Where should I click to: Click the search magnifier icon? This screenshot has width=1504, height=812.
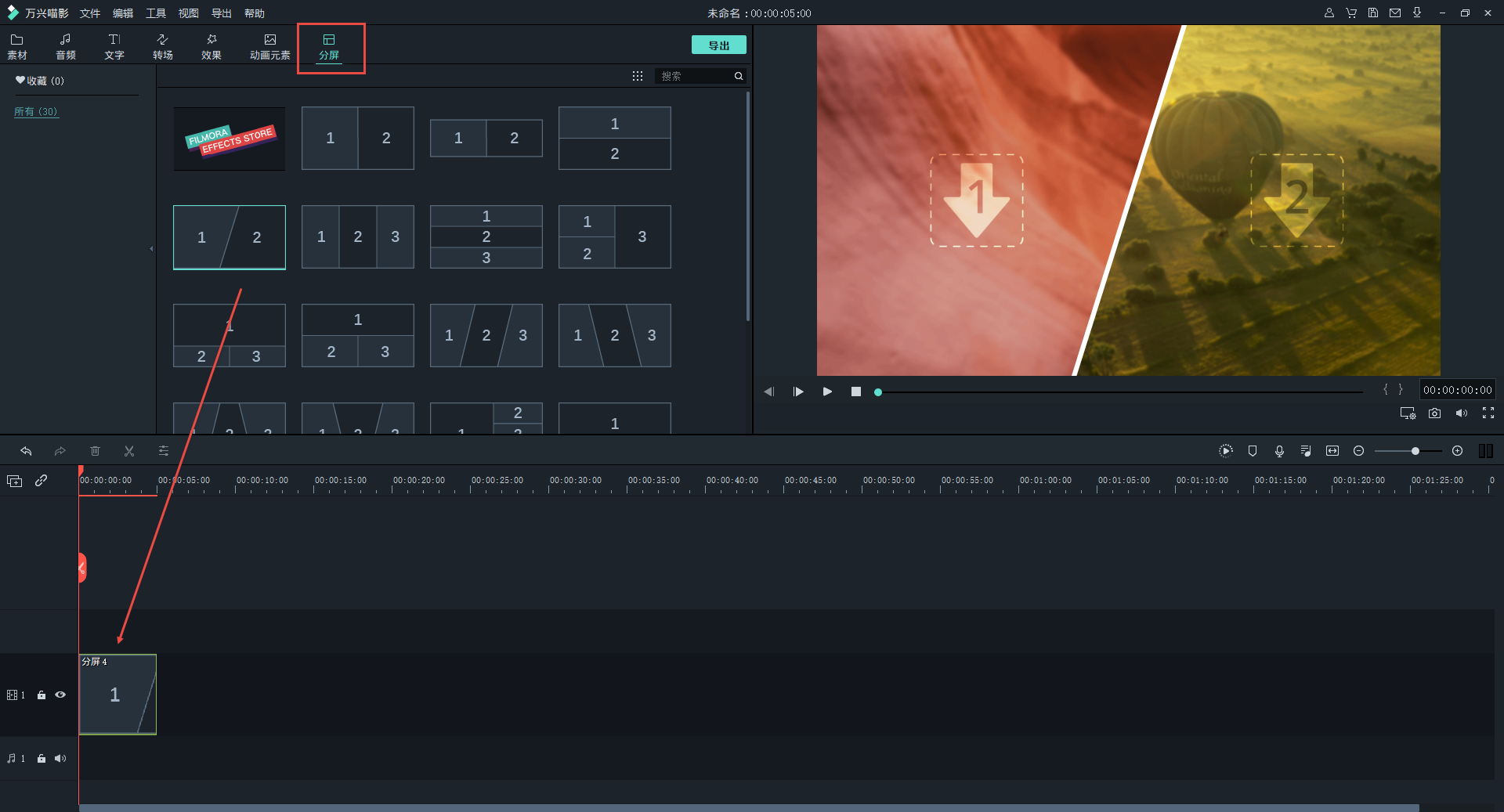click(738, 76)
